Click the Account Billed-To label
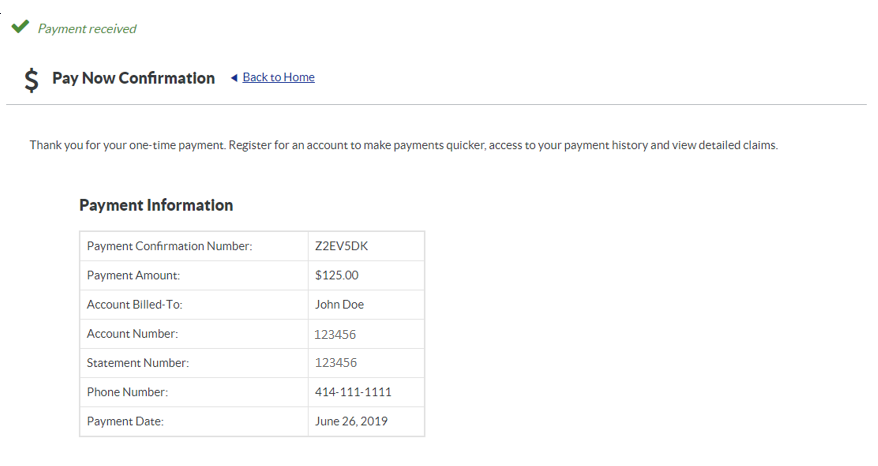 [135, 304]
